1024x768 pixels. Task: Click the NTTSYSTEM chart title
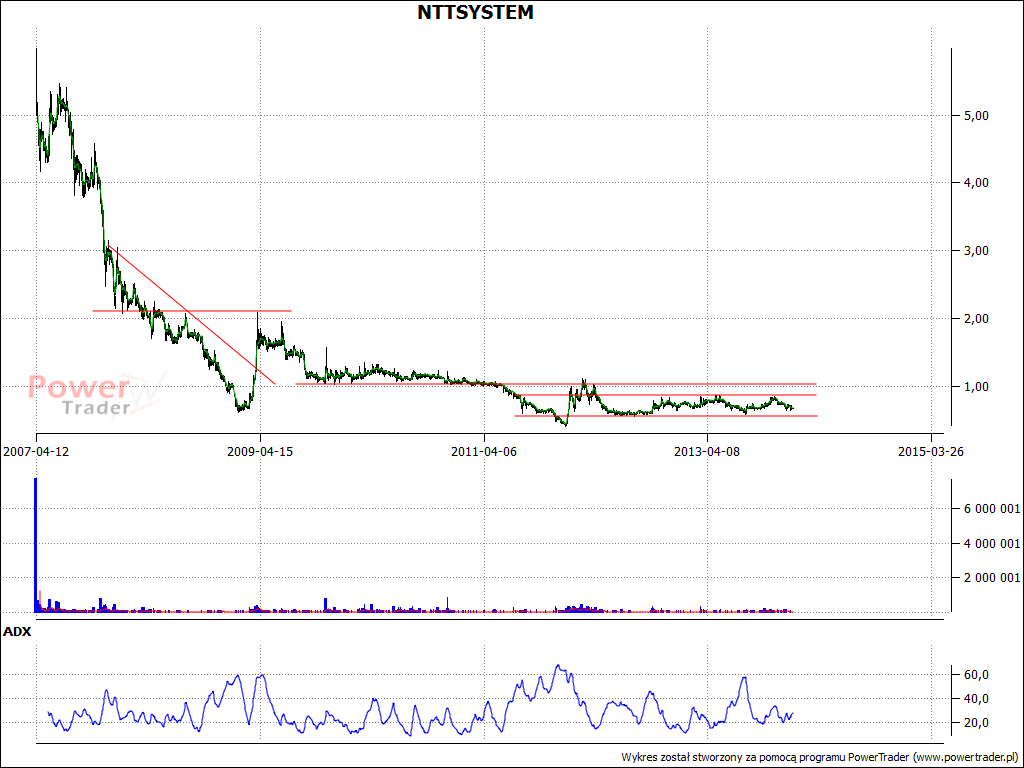475,12
